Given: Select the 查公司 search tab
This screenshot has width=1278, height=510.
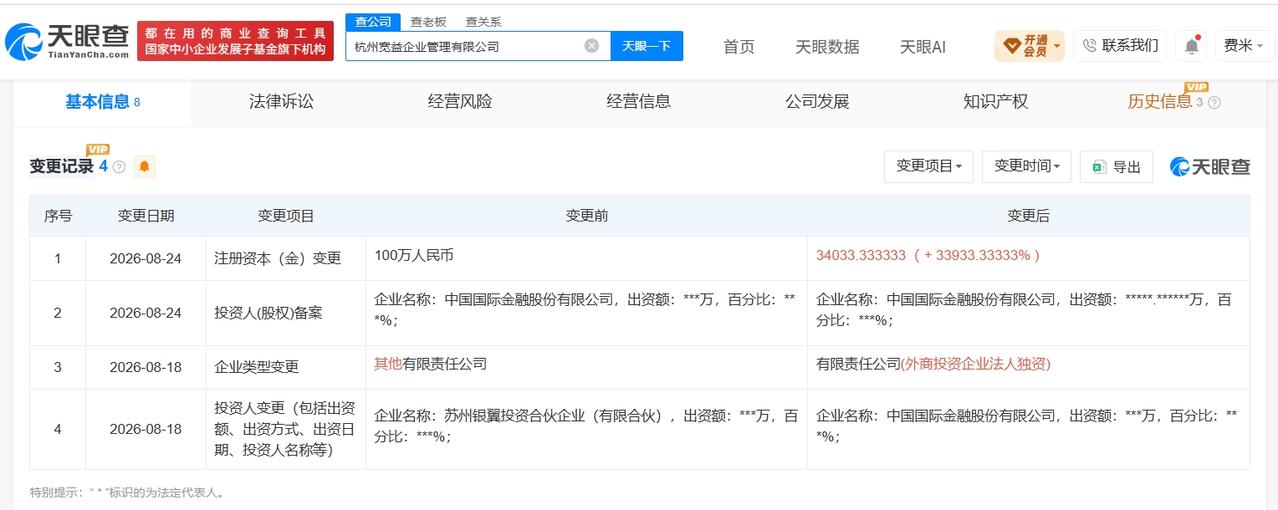Looking at the screenshot, I should click(x=373, y=22).
